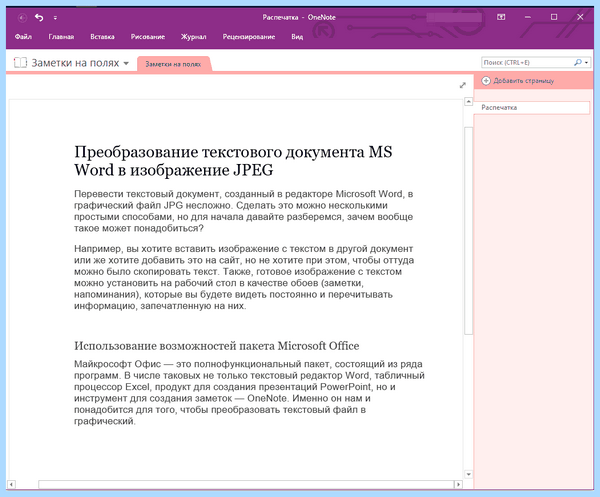Open the search scope dropdown arrow
The image size is (600, 497).
pos(586,63)
